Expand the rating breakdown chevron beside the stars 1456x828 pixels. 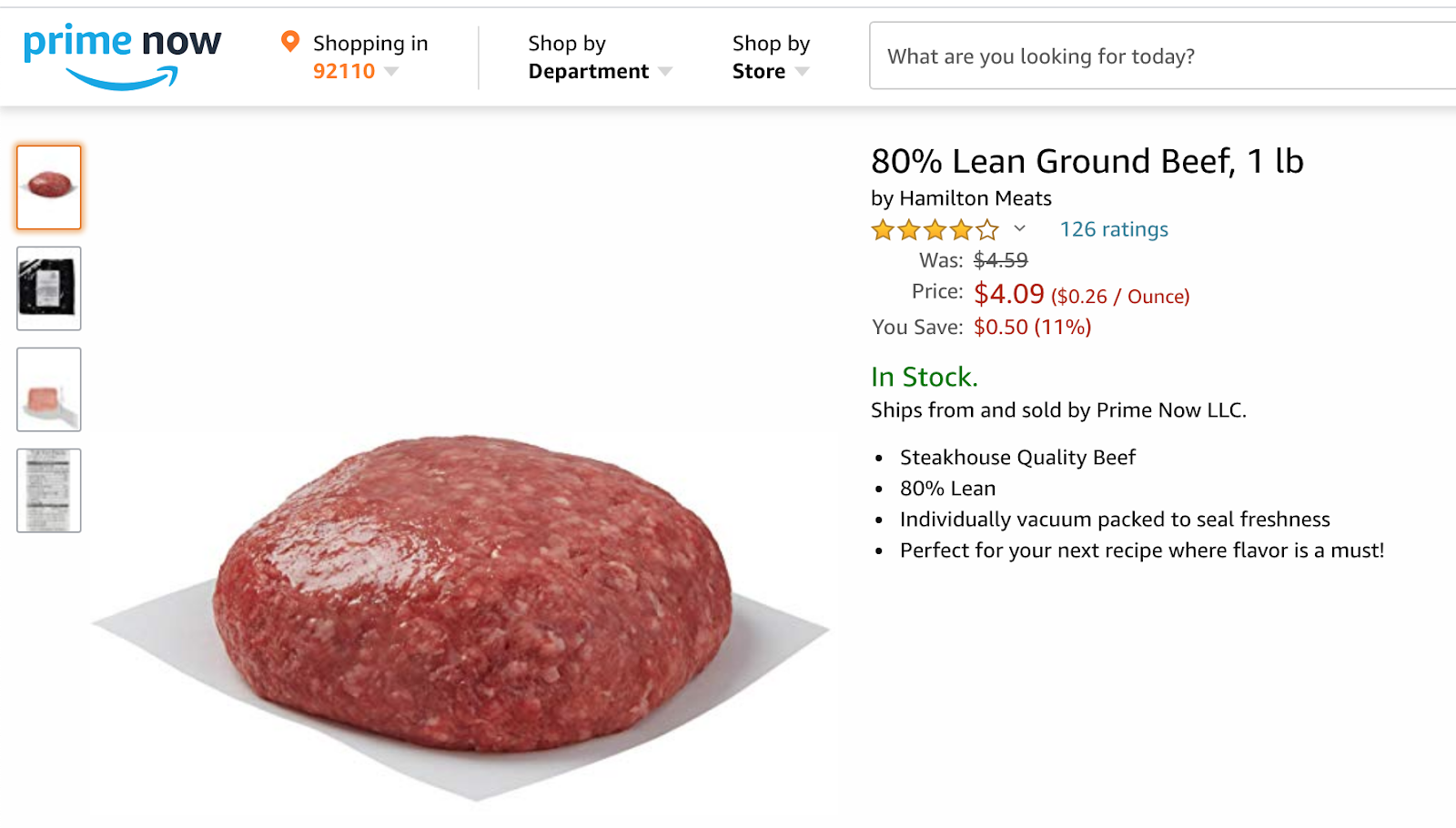click(x=1020, y=229)
